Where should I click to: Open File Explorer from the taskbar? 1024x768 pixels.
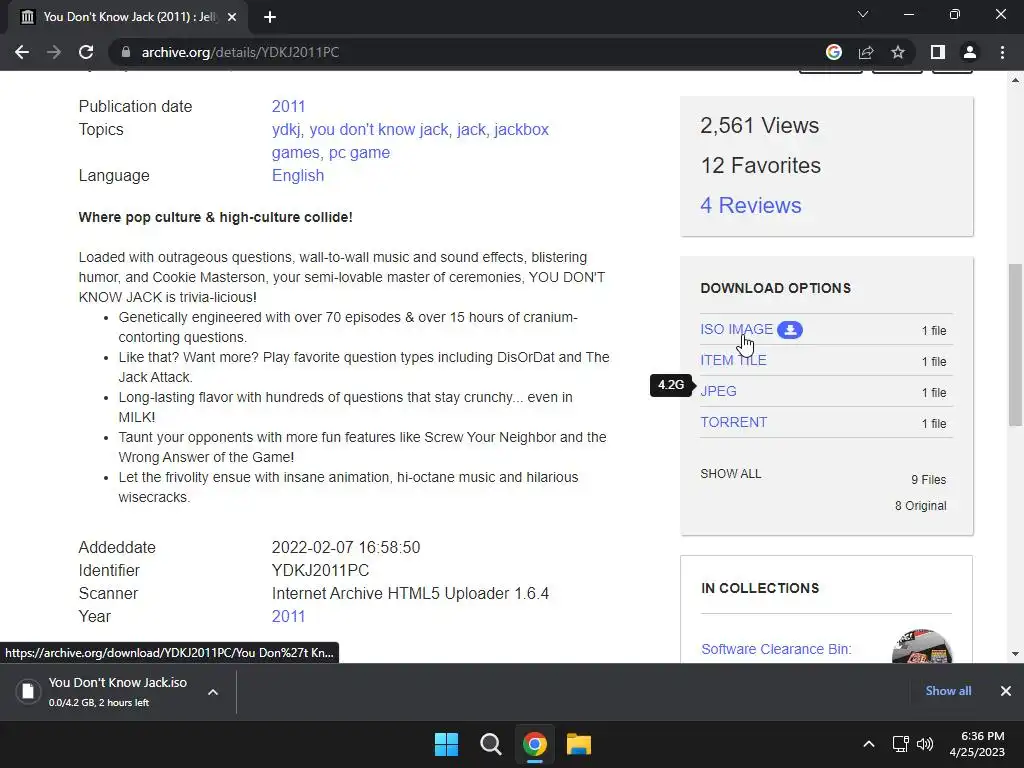pyautogui.click(x=579, y=744)
